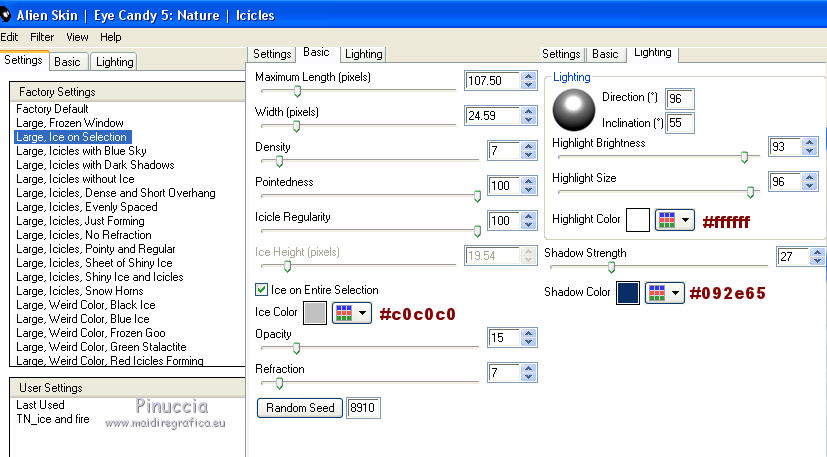Expand the Highlight Color dropdown arrow
Image resolution: width=827 pixels, height=457 pixels.
point(685,220)
